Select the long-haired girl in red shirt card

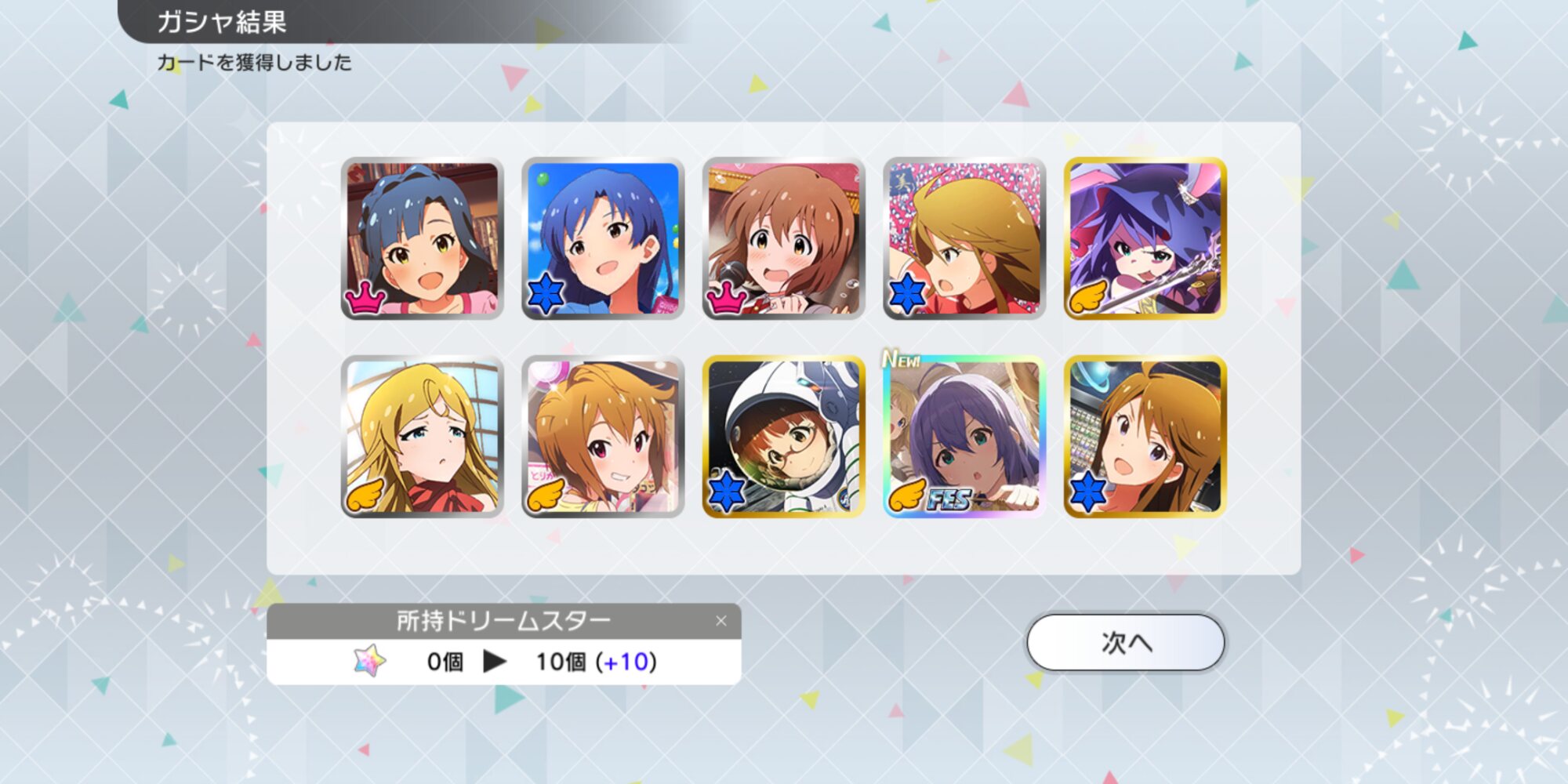(964, 238)
